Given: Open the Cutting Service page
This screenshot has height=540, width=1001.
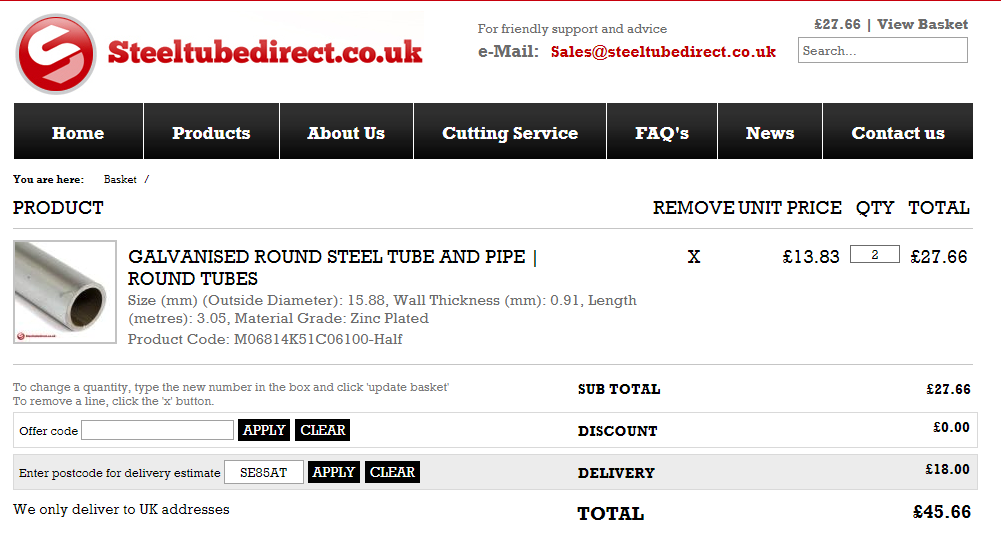Looking at the screenshot, I should pos(510,132).
